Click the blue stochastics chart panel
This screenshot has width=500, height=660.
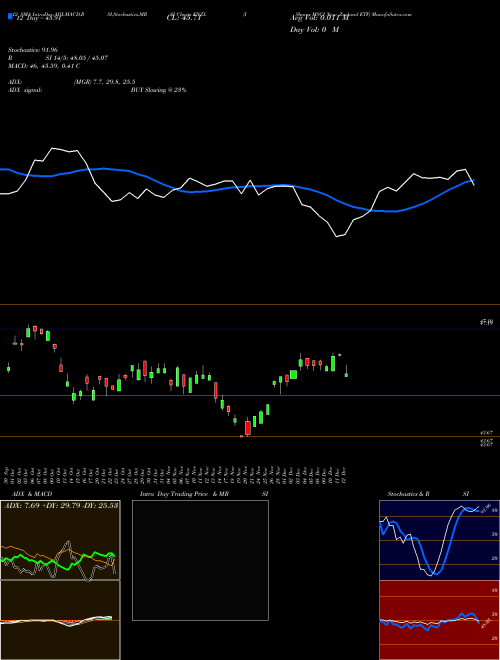(439, 540)
